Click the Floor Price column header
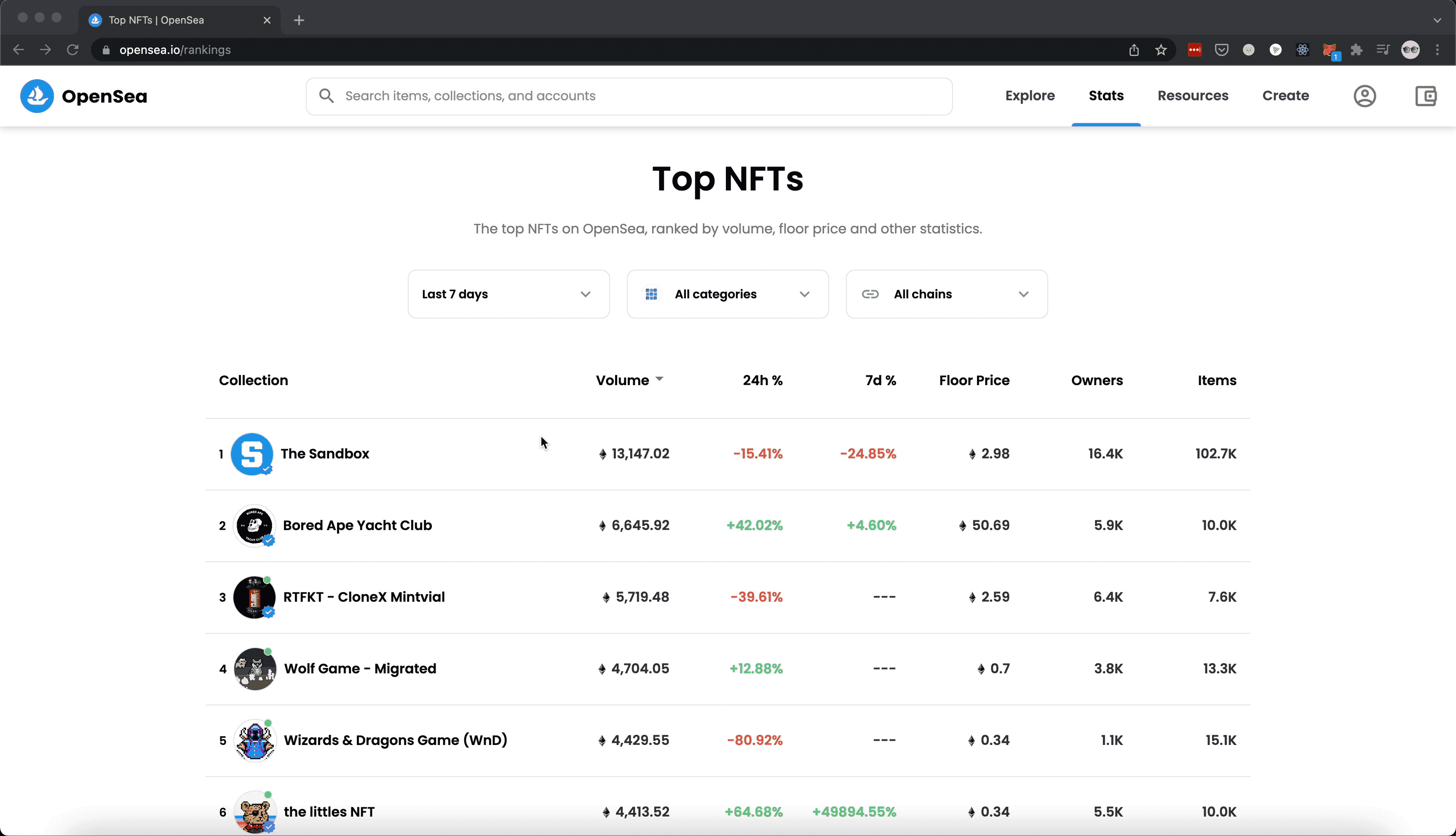This screenshot has height=836, width=1456. (x=974, y=380)
